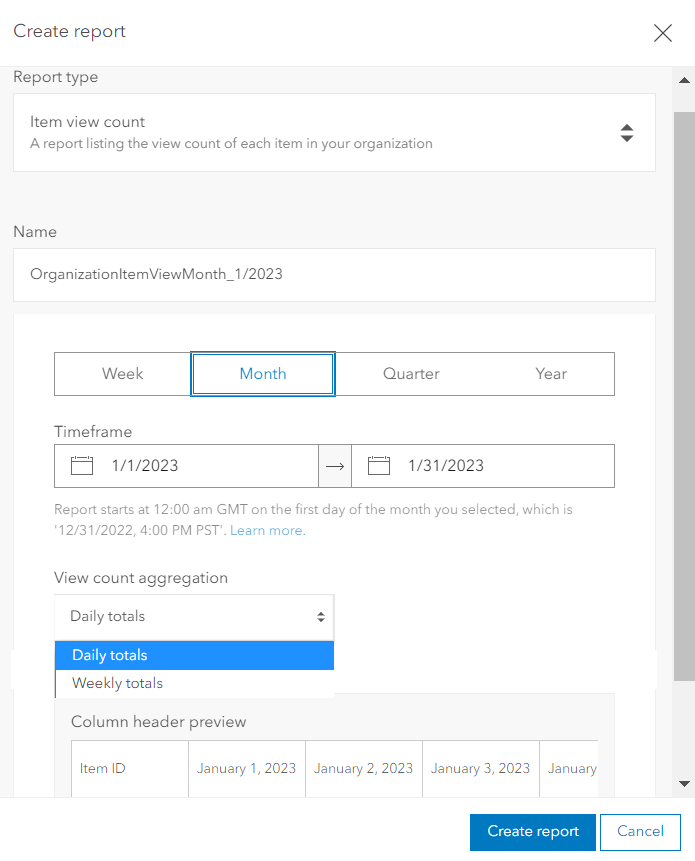The width and height of the screenshot is (695, 861).
Task: Expand the Item view count report options
Action: (627, 131)
